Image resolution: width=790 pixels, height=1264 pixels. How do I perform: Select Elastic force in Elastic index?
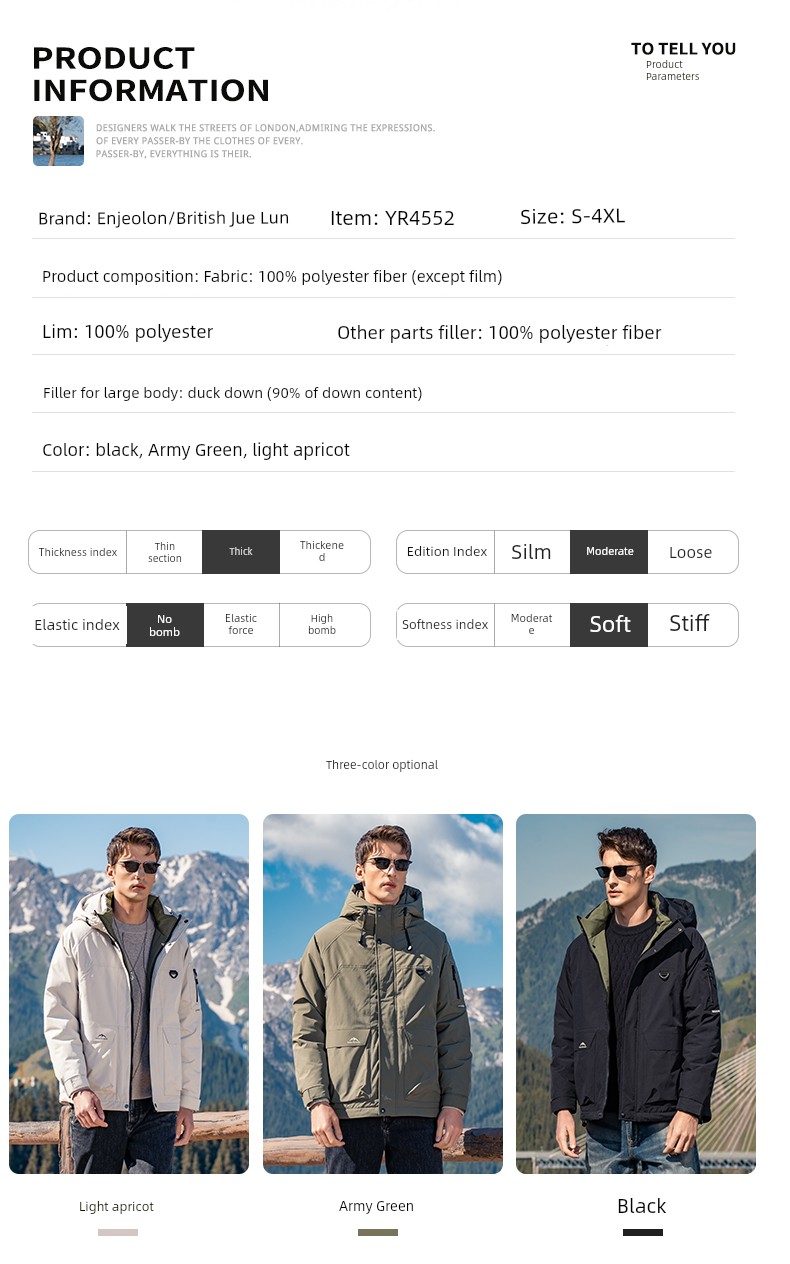[241, 625]
